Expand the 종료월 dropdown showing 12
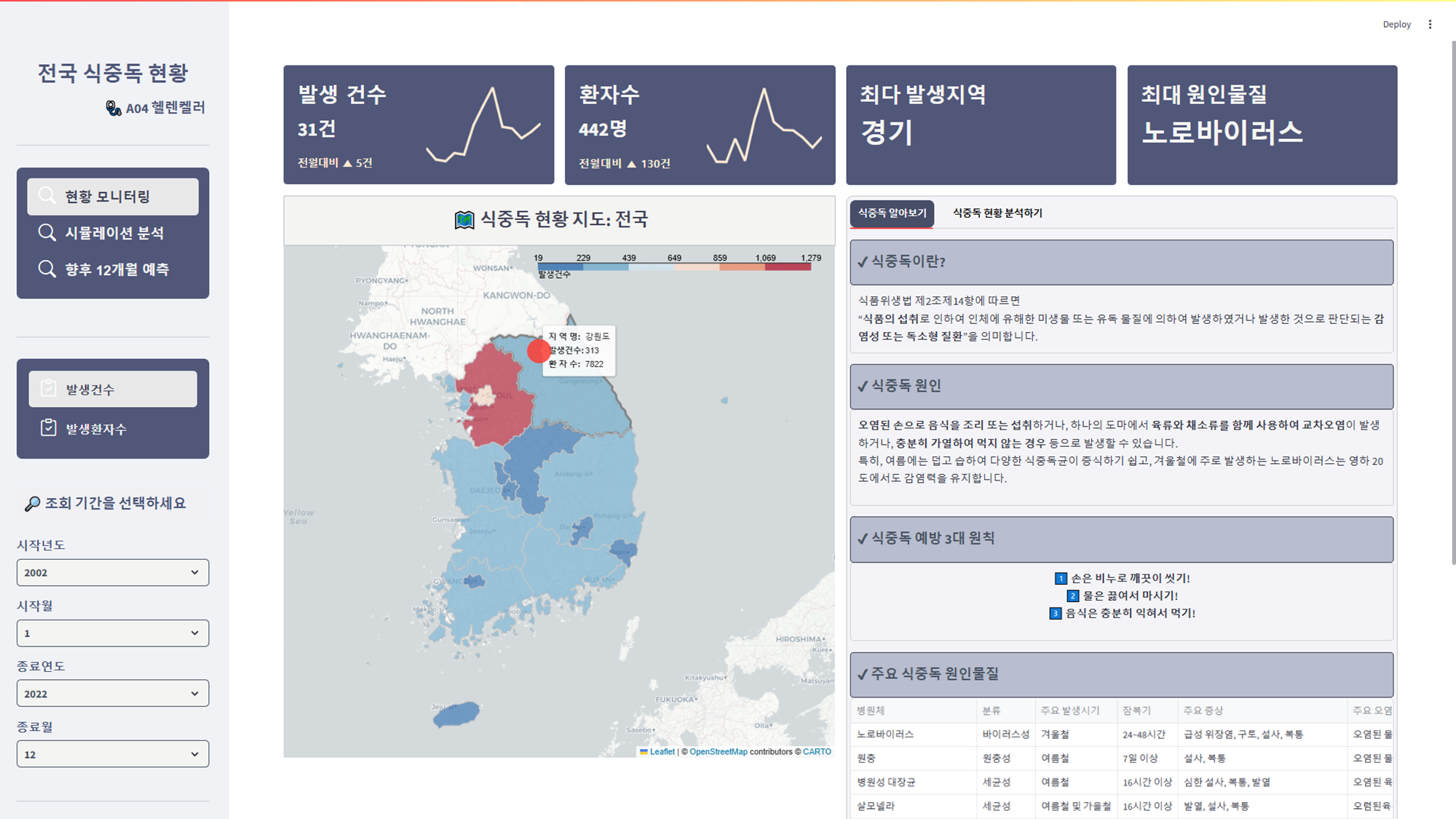1456x819 pixels. [113, 754]
